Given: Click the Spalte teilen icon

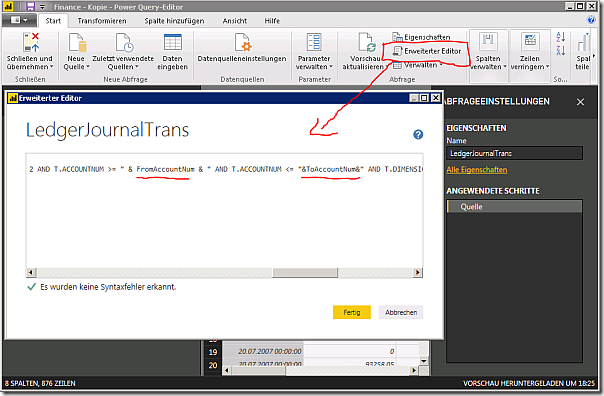Looking at the screenshot, I should 583,42.
